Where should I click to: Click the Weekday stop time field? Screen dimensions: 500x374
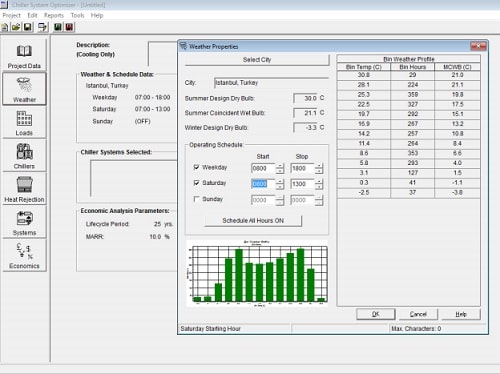coord(303,168)
